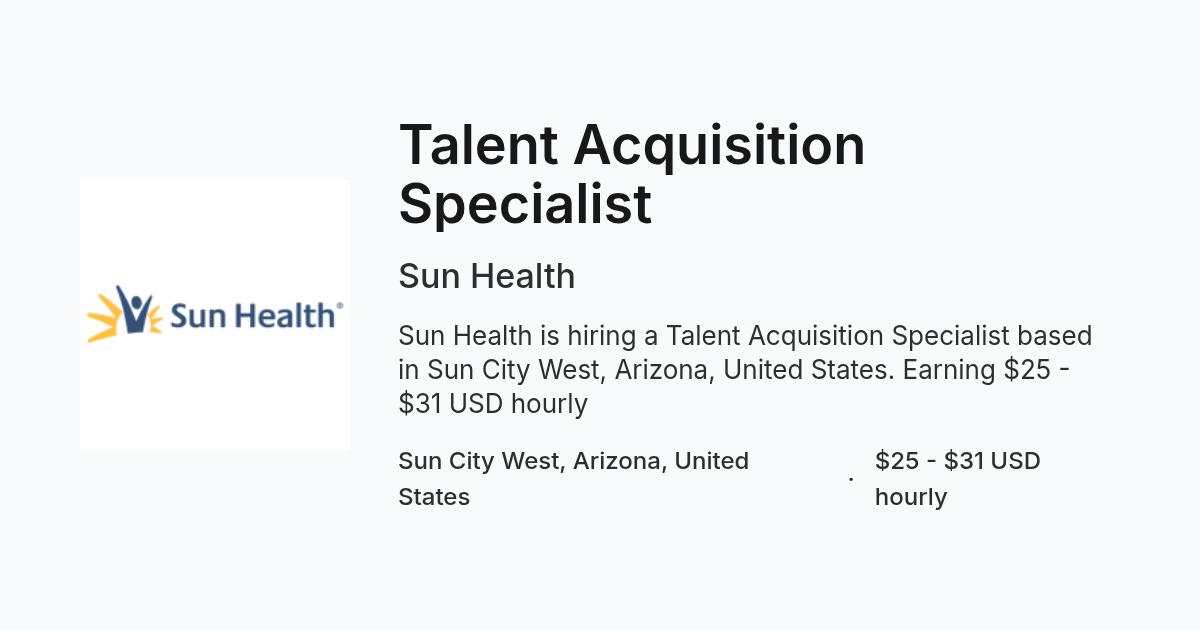1200x630 pixels.
Task: Click the word States in the bold location label
Action: tap(434, 497)
